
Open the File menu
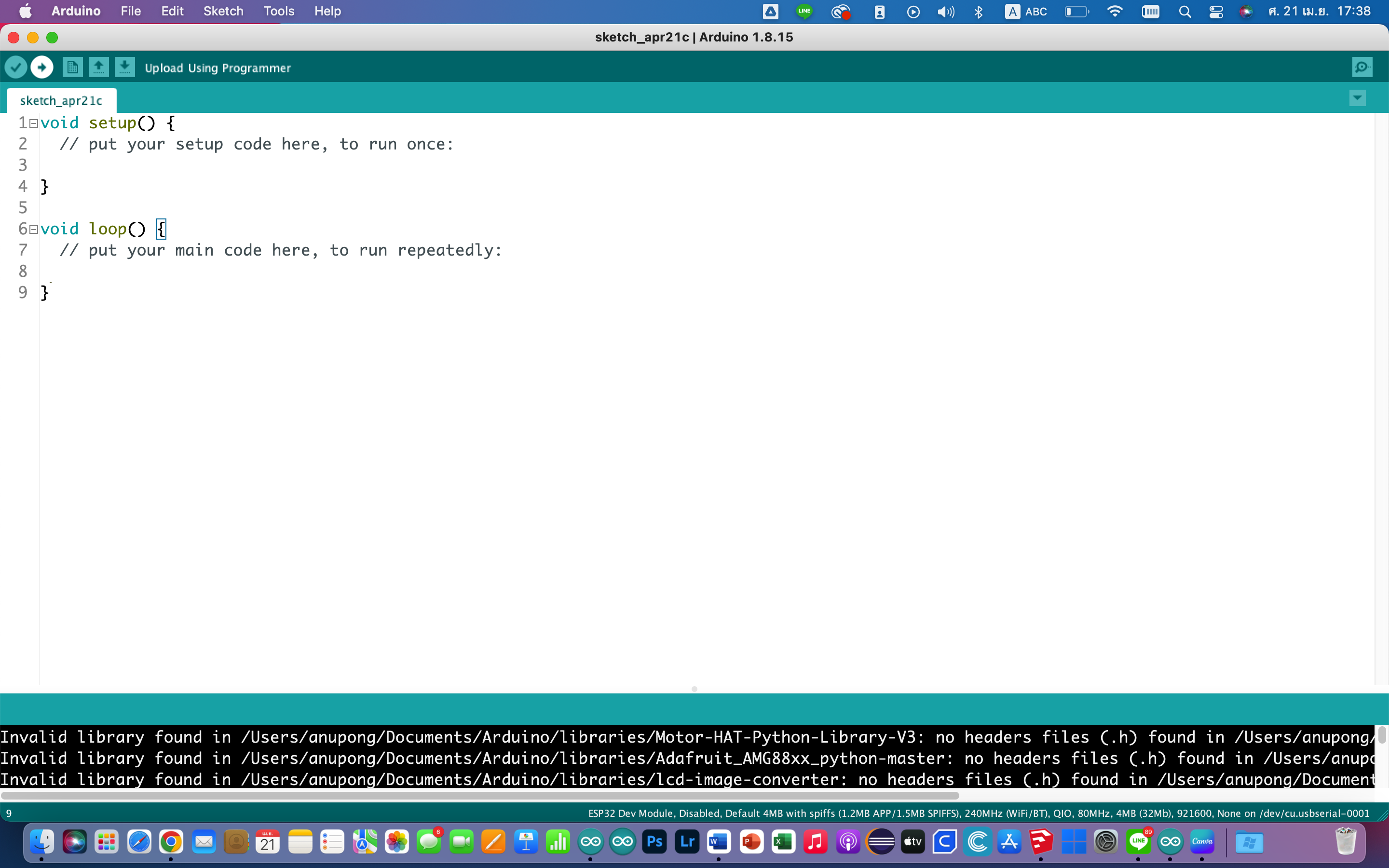[131, 11]
